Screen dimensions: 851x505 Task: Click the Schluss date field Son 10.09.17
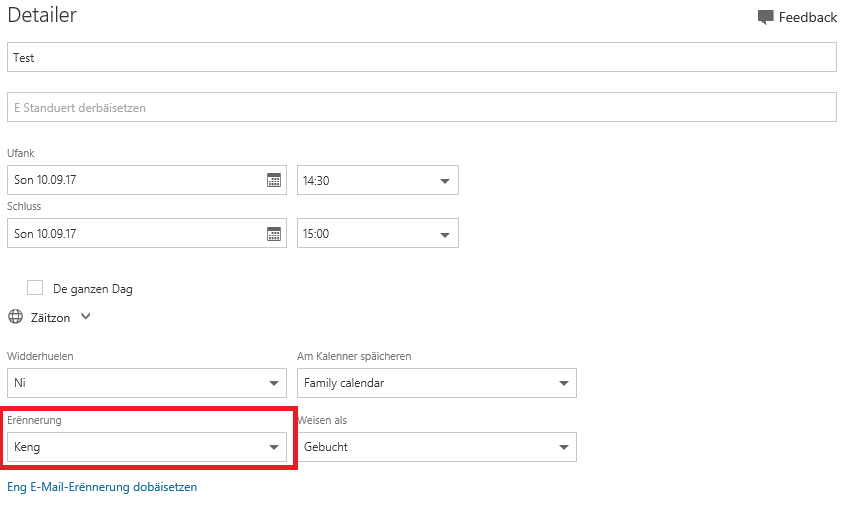click(x=136, y=233)
